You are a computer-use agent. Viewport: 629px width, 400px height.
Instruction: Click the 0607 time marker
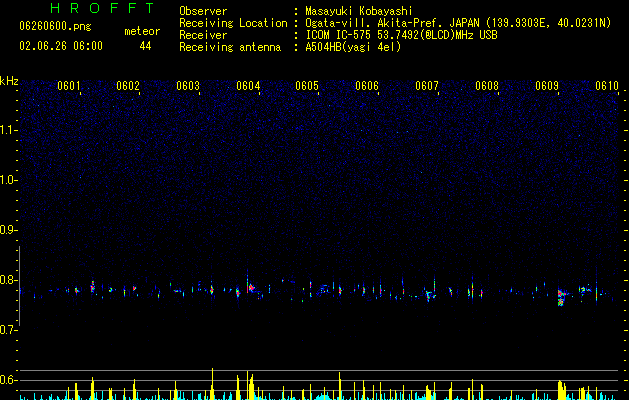coord(427,86)
